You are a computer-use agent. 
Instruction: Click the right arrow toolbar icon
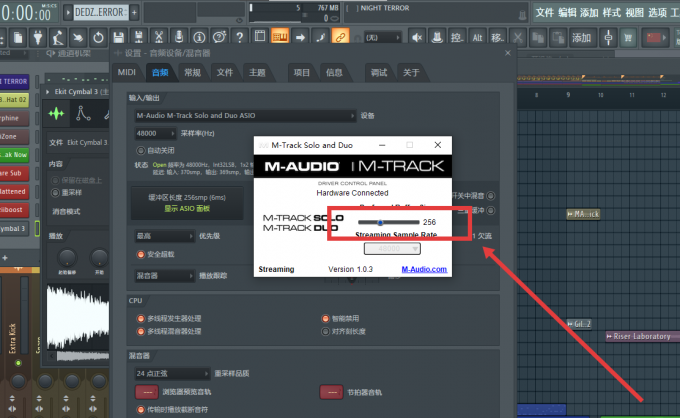point(300,37)
